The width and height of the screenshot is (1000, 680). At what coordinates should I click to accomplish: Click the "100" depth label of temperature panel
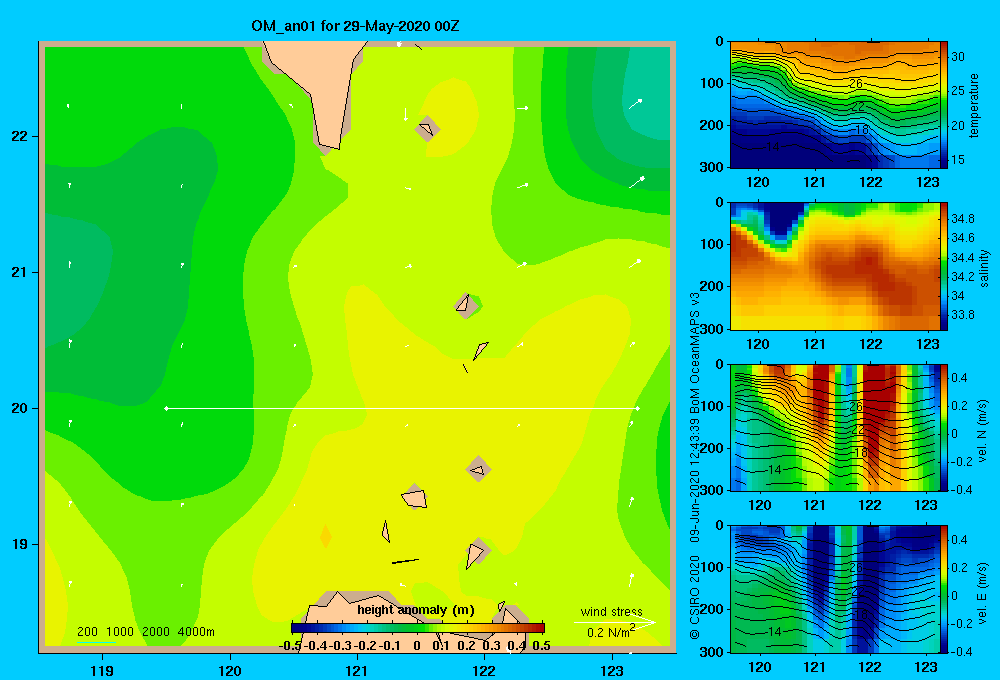712,83
